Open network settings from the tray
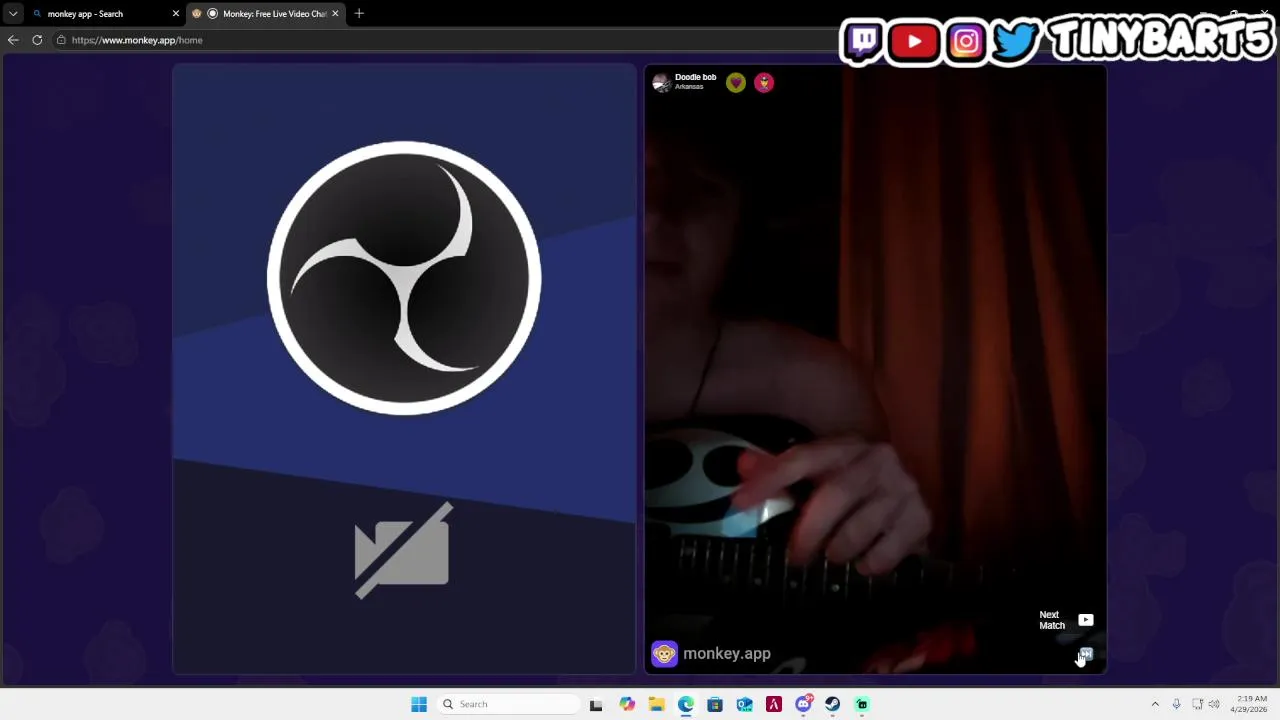The width and height of the screenshot is (1280, 720). pos(1197,704)
